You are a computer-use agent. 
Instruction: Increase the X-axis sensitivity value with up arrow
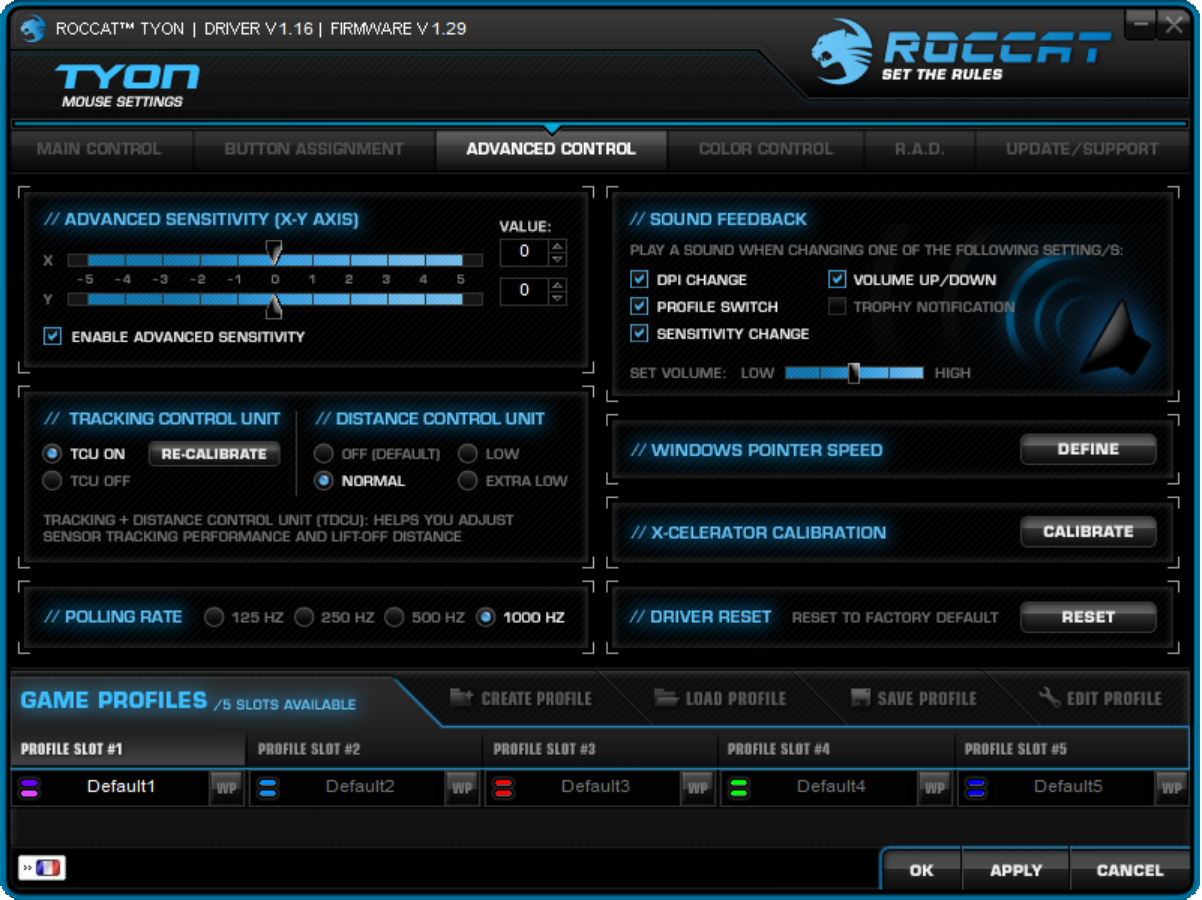pyautogui.click(x=558, y=246)
